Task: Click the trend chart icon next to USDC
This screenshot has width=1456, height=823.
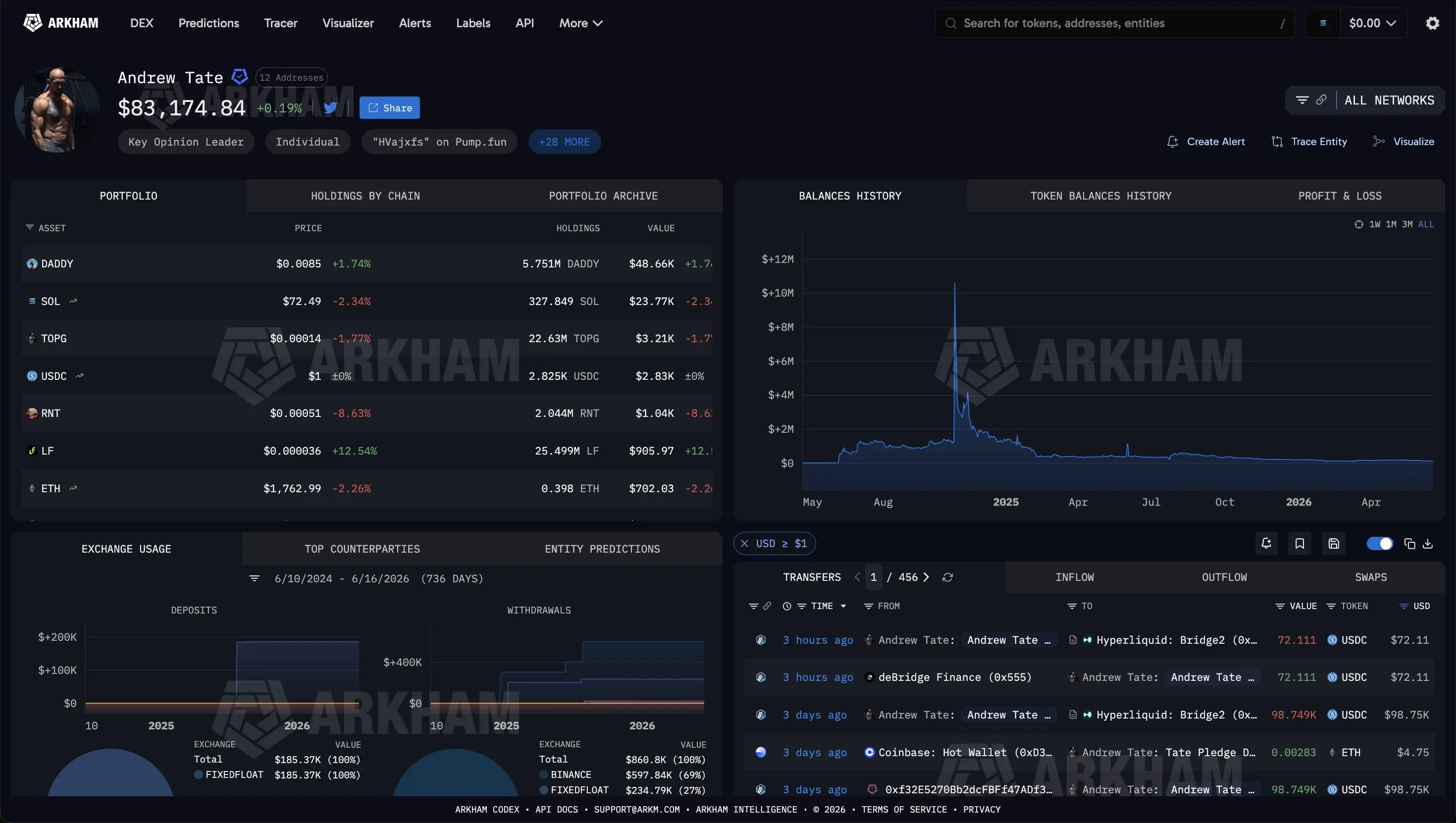Action: point(80,376)
